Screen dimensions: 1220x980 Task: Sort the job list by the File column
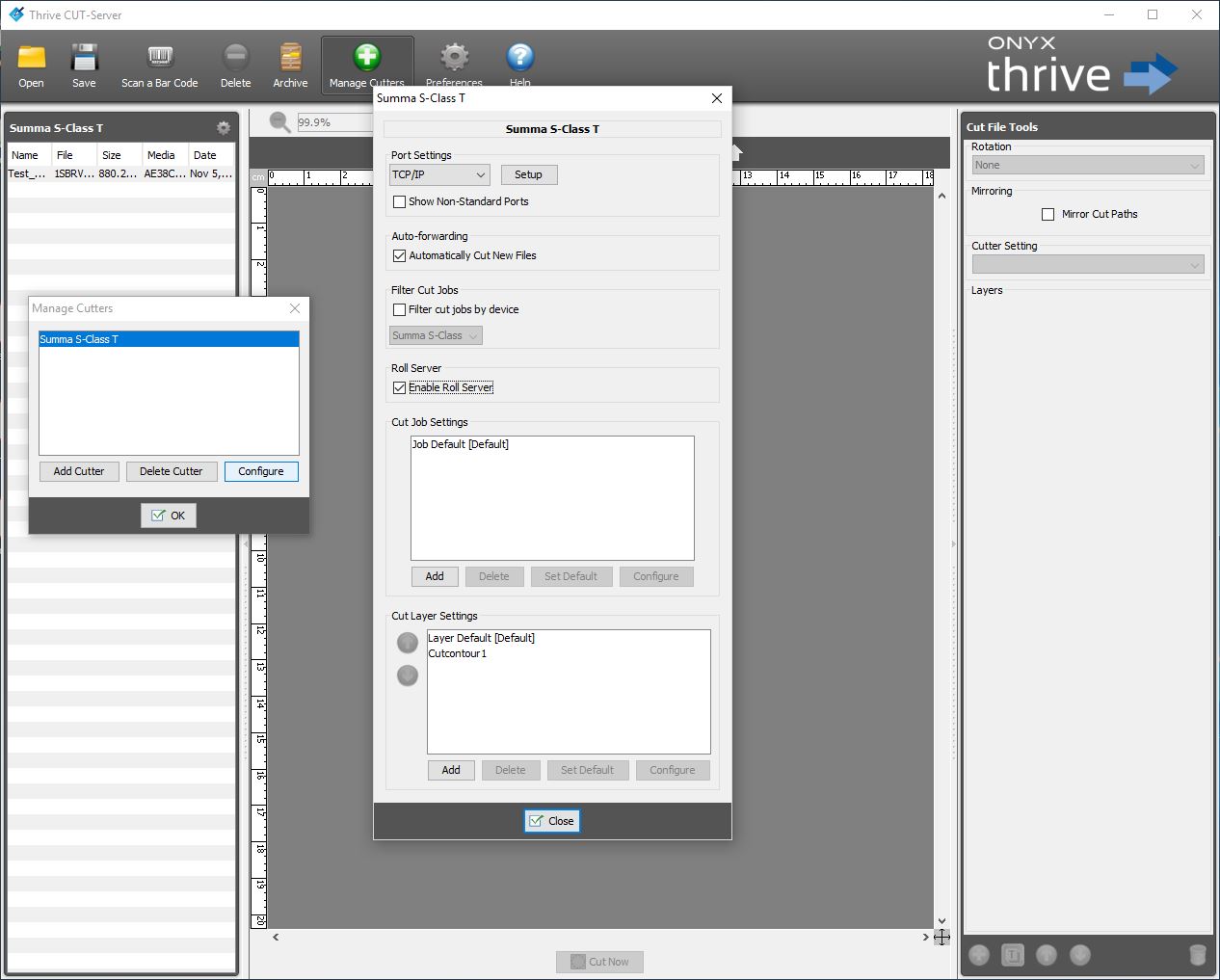coord(75,155)
